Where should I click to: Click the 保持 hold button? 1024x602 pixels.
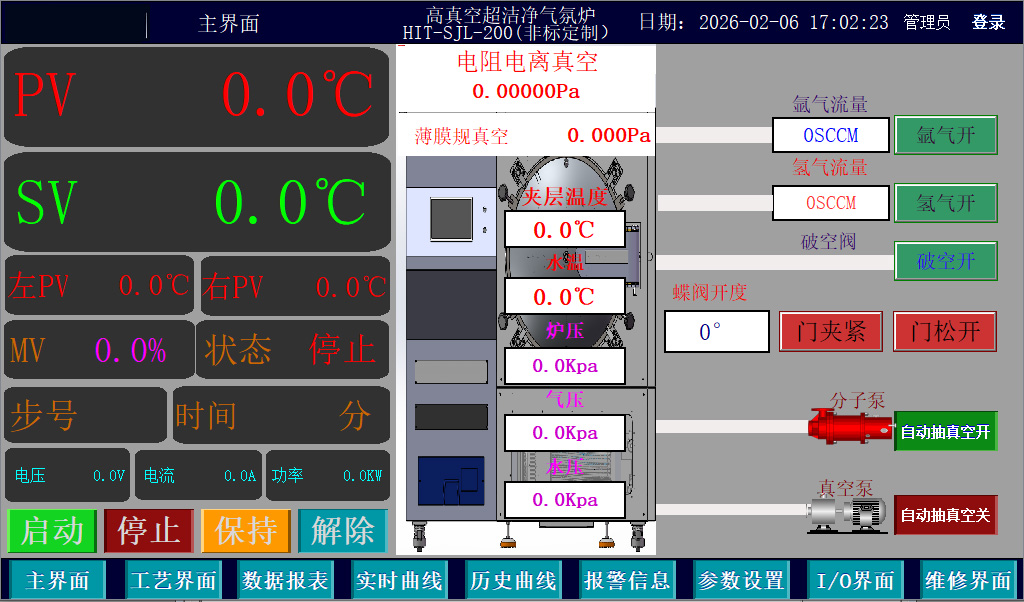tap(246, 531)
